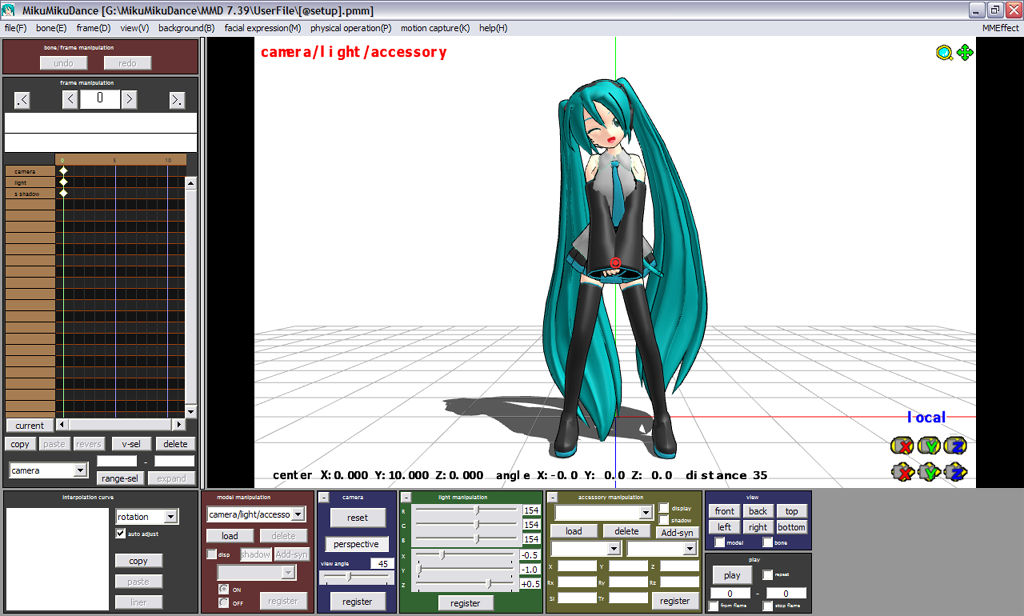Click timeline vertical scroll down arrow

(x=191, y=412)
